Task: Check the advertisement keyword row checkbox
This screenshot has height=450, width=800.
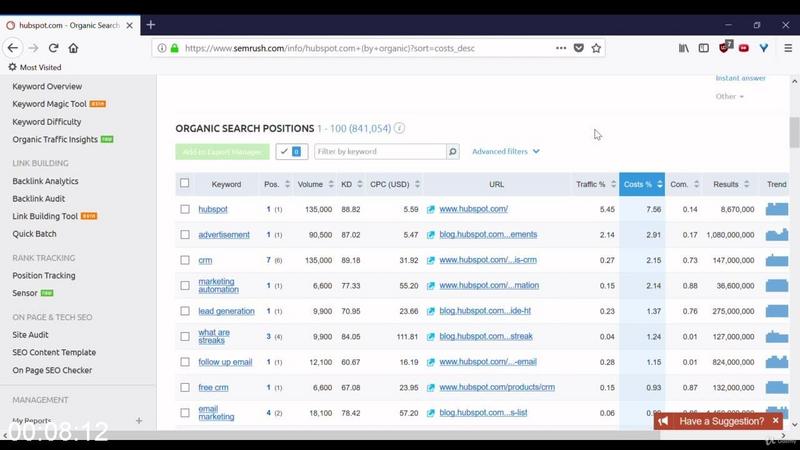Action: (185, 235)
